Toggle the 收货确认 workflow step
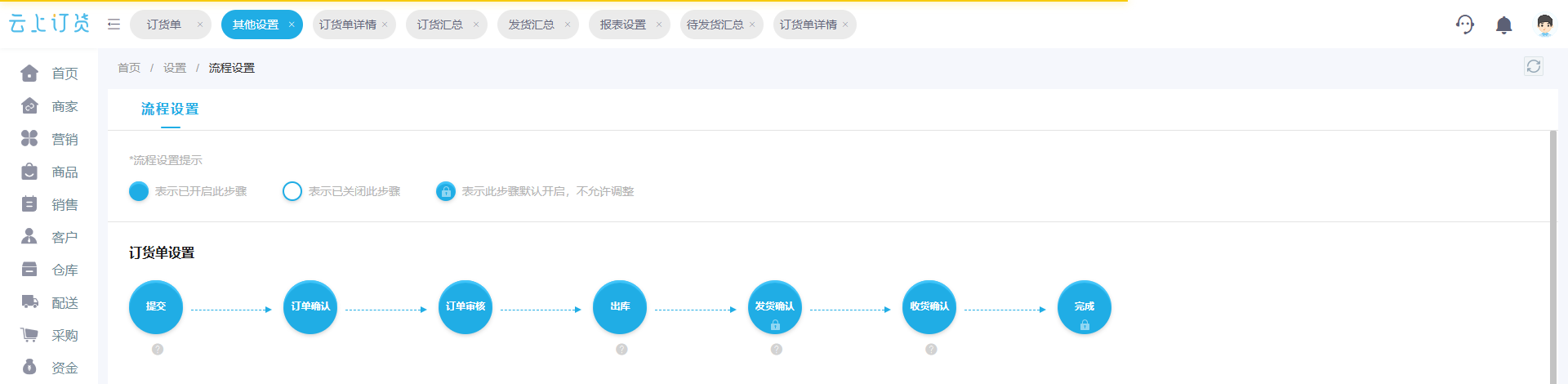The height and width of the screenshot is (384, 1568). pyautogui.click(x=929, y=307)
